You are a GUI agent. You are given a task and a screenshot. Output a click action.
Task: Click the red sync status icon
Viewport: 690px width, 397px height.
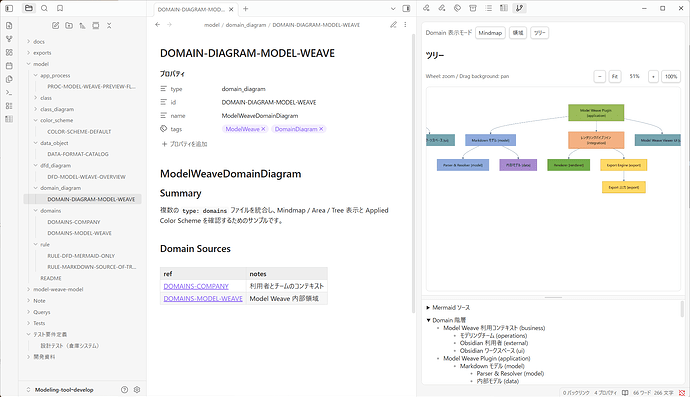pos(682,393)
